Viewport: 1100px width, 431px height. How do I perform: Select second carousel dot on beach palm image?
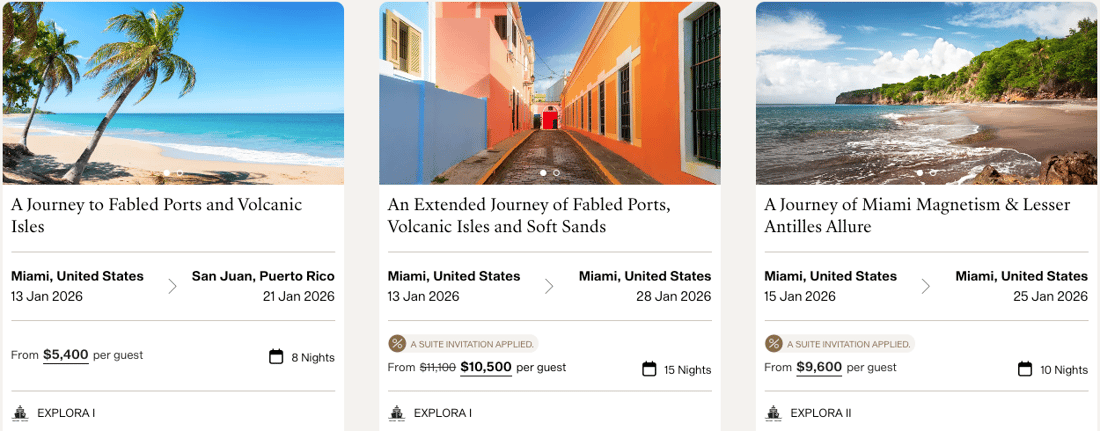(180, 173)
